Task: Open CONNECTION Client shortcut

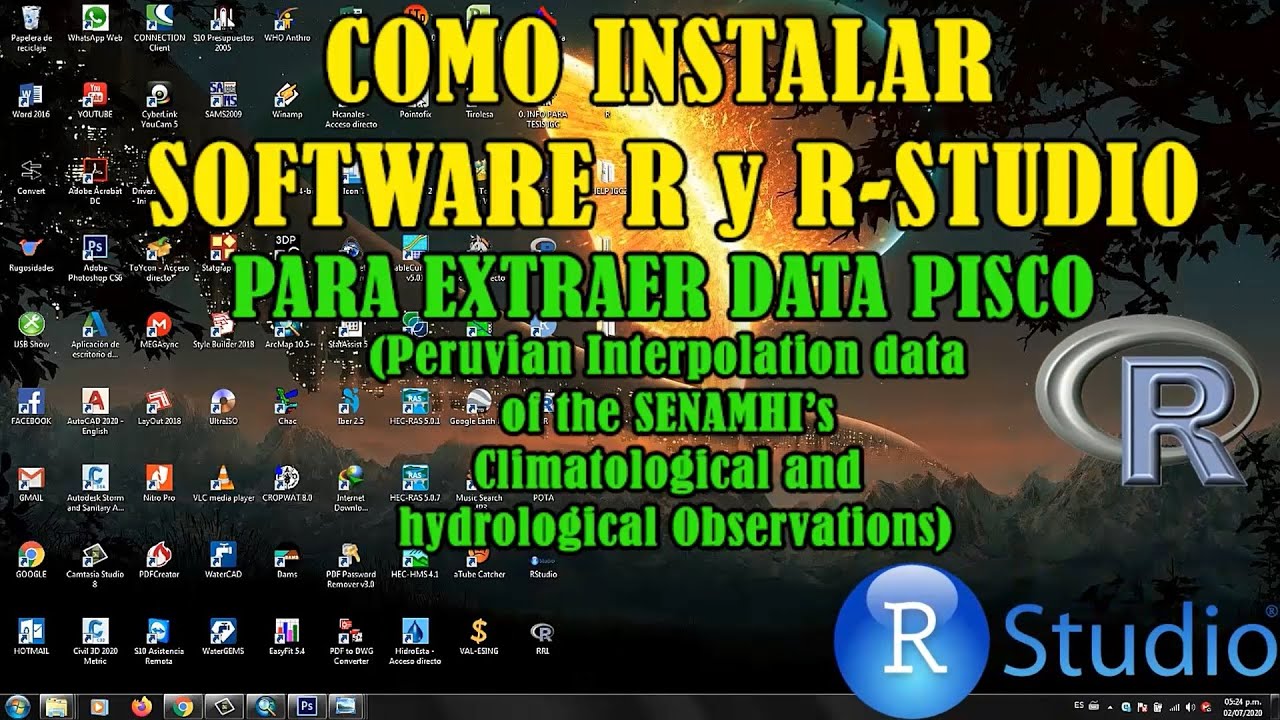Action: (x=159, y=28)
